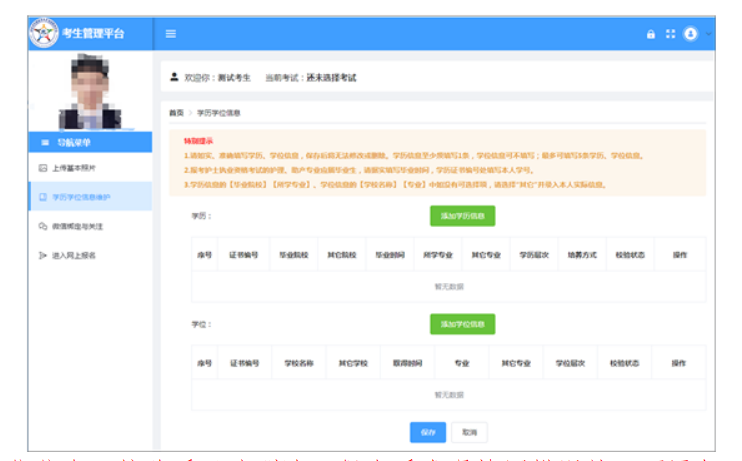The width and height of the screenshot is (742, 461).
Task: Click the 微信绑定与关注 WeChat icon
Action: click(x=42, y=227)
